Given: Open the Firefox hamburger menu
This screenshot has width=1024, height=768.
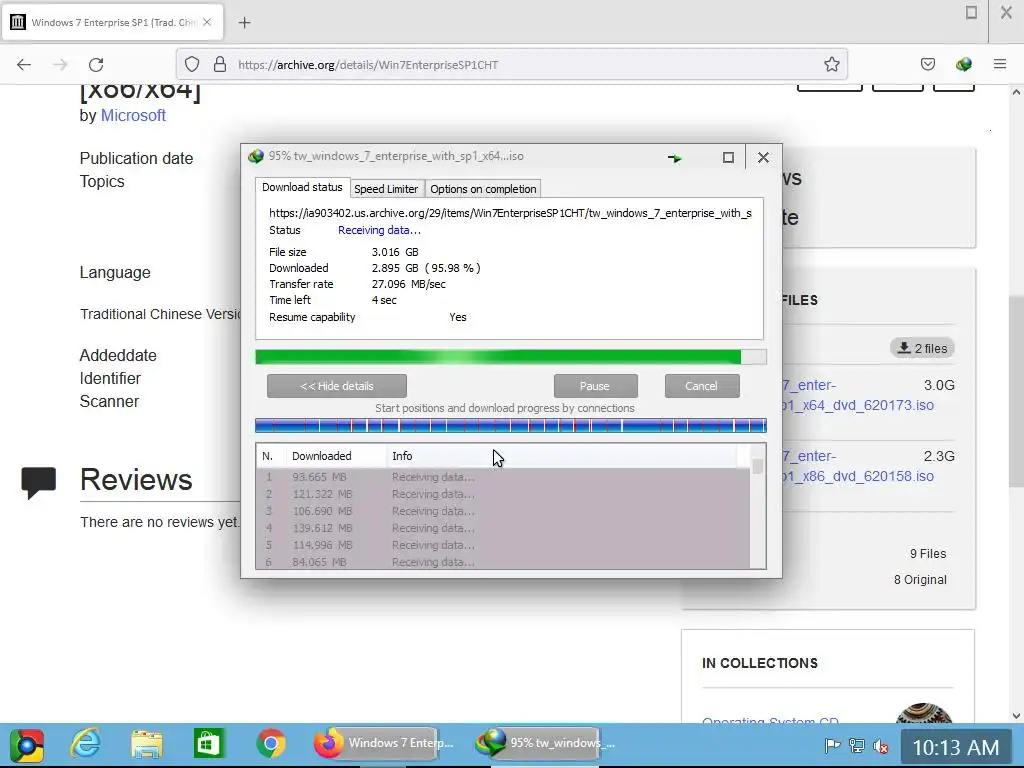Looking at the screenshot, I should tap(999, 64).
